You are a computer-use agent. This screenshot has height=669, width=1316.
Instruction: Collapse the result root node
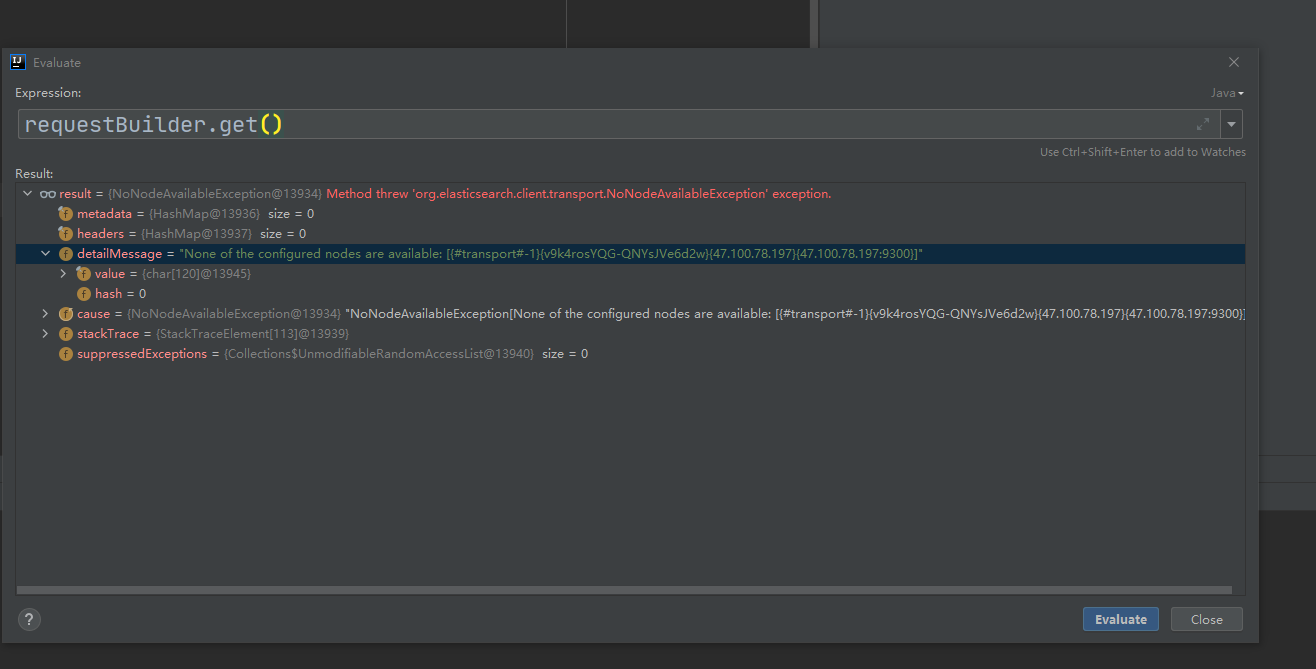point(28,194)
